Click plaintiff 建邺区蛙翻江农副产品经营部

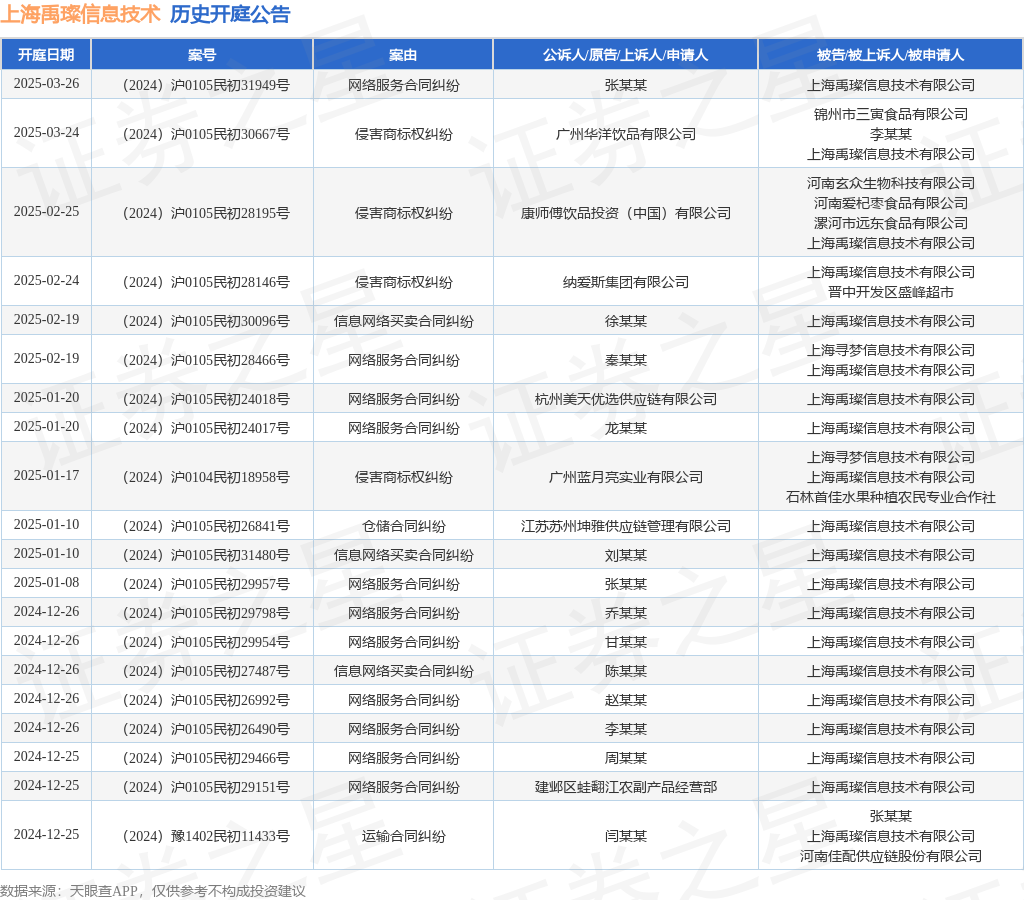point(626,787)
